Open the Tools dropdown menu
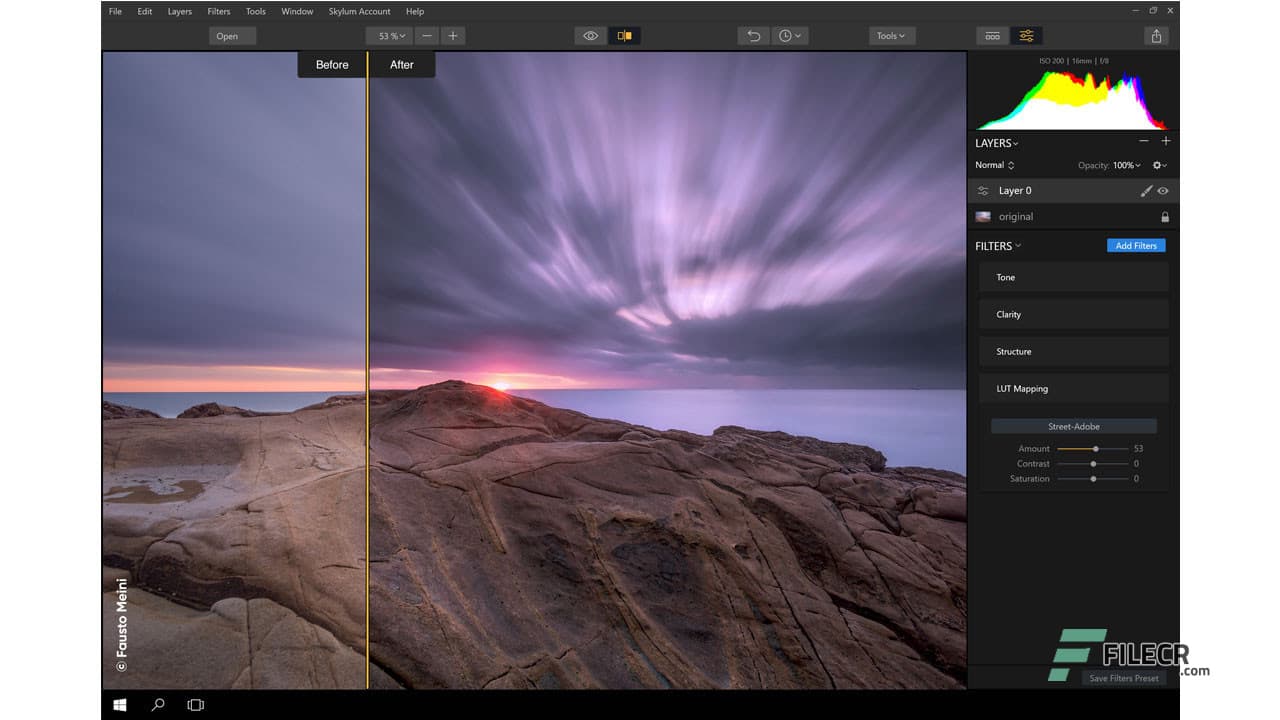The width and height of the screenshot is (1280, 720). click(x=889, y=35)
